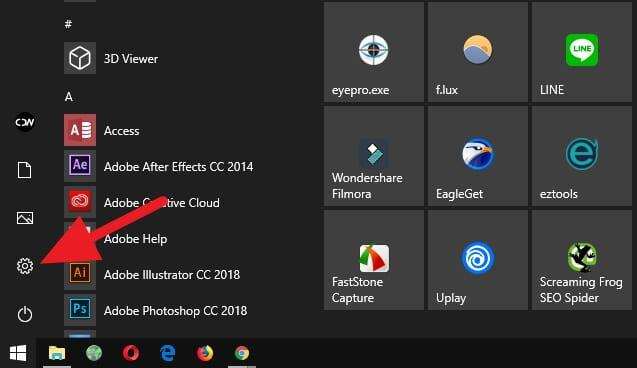The width and height of the screenshot is (637, 368).
Task: Open the Documents icon in Start sidebar
Action: click(x=24, y=170)
